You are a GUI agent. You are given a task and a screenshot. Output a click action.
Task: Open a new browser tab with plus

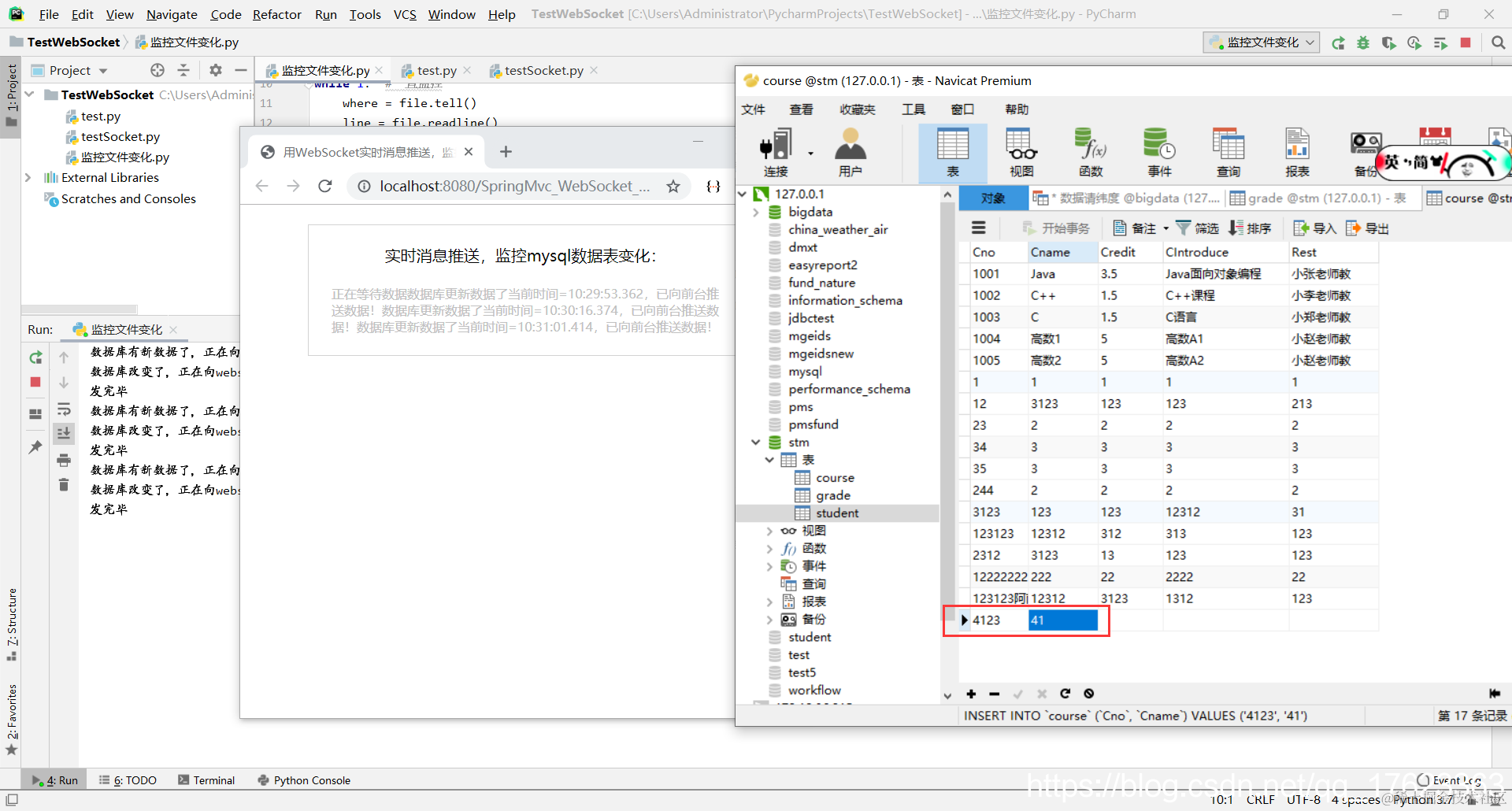point(506,151)
